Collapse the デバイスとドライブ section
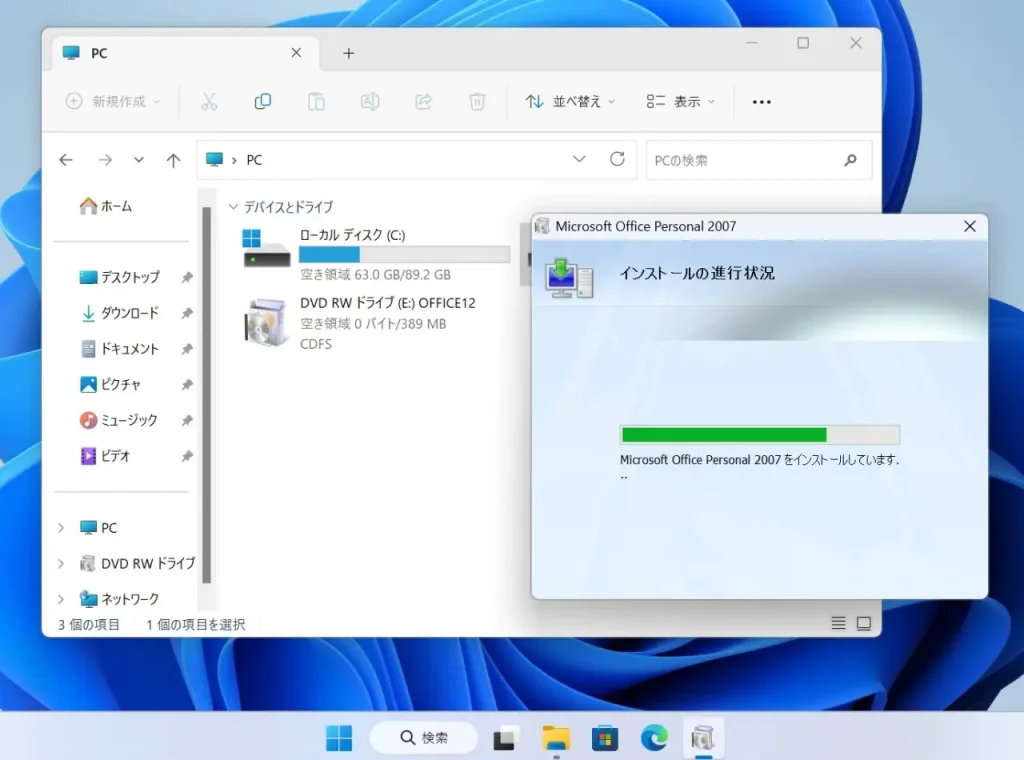 [x=234, y=207]
